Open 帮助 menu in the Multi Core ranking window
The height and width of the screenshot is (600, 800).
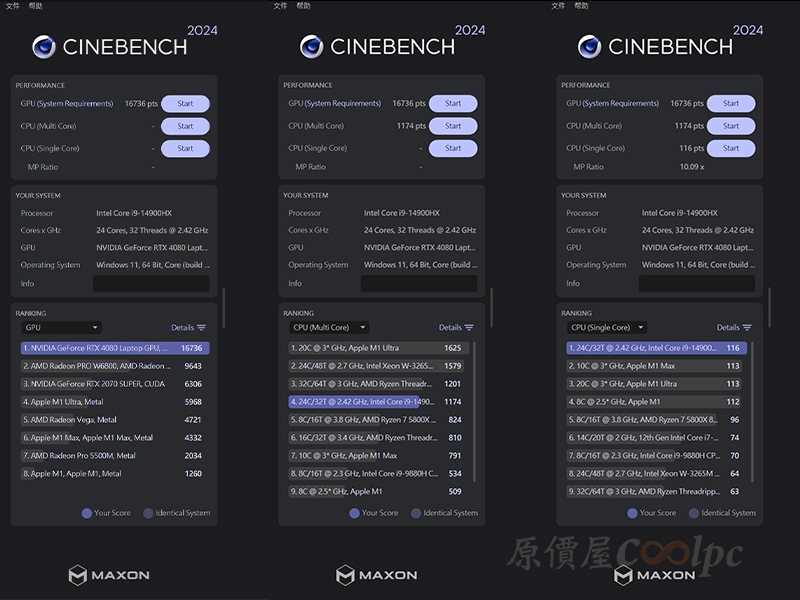(x=304, y=6)
